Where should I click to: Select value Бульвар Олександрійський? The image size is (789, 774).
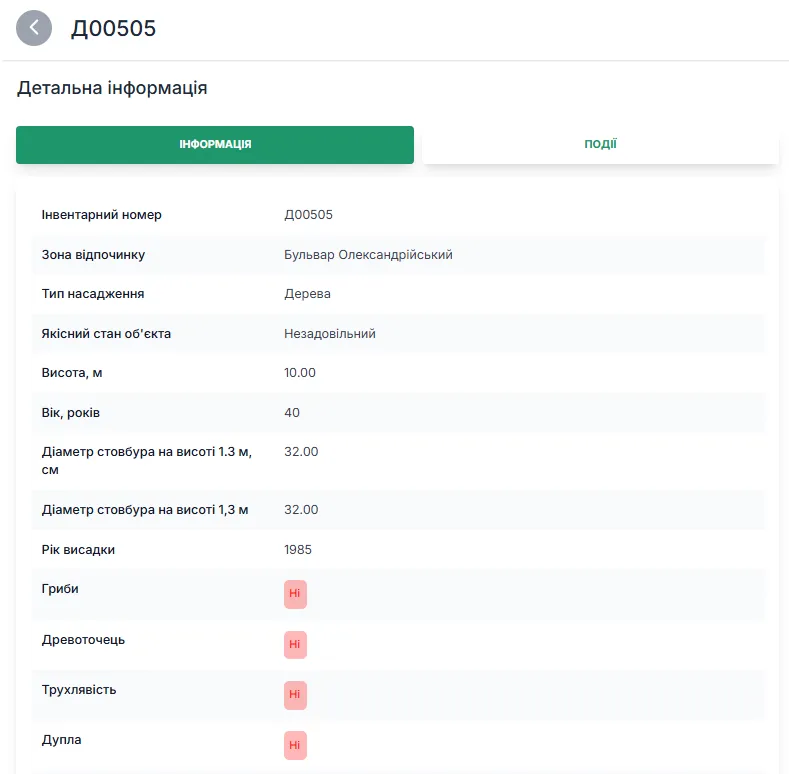pyautogui.click(x=368, y=255)
